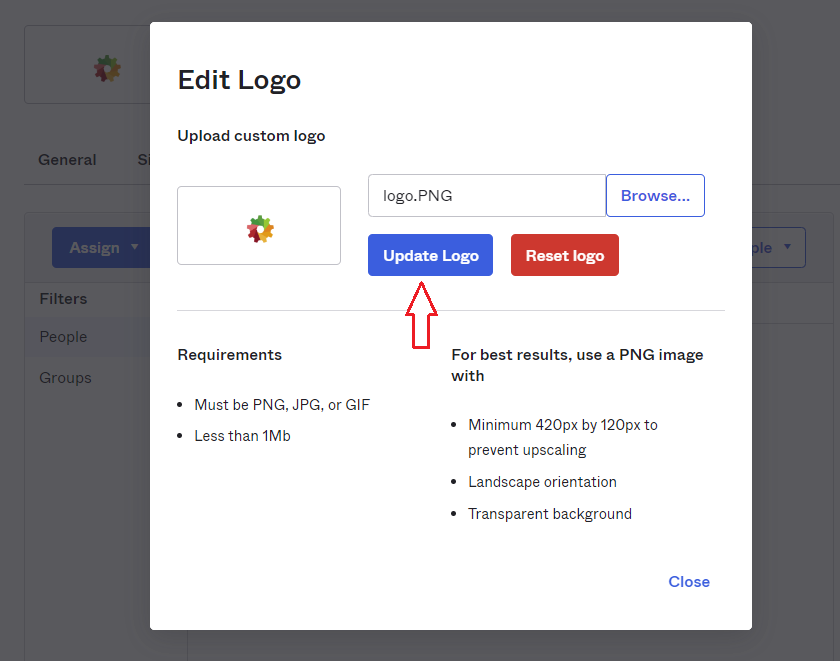The image size is (840, 661).
Task: Open file picker with Browse button
Action: [x=655, y=196]
